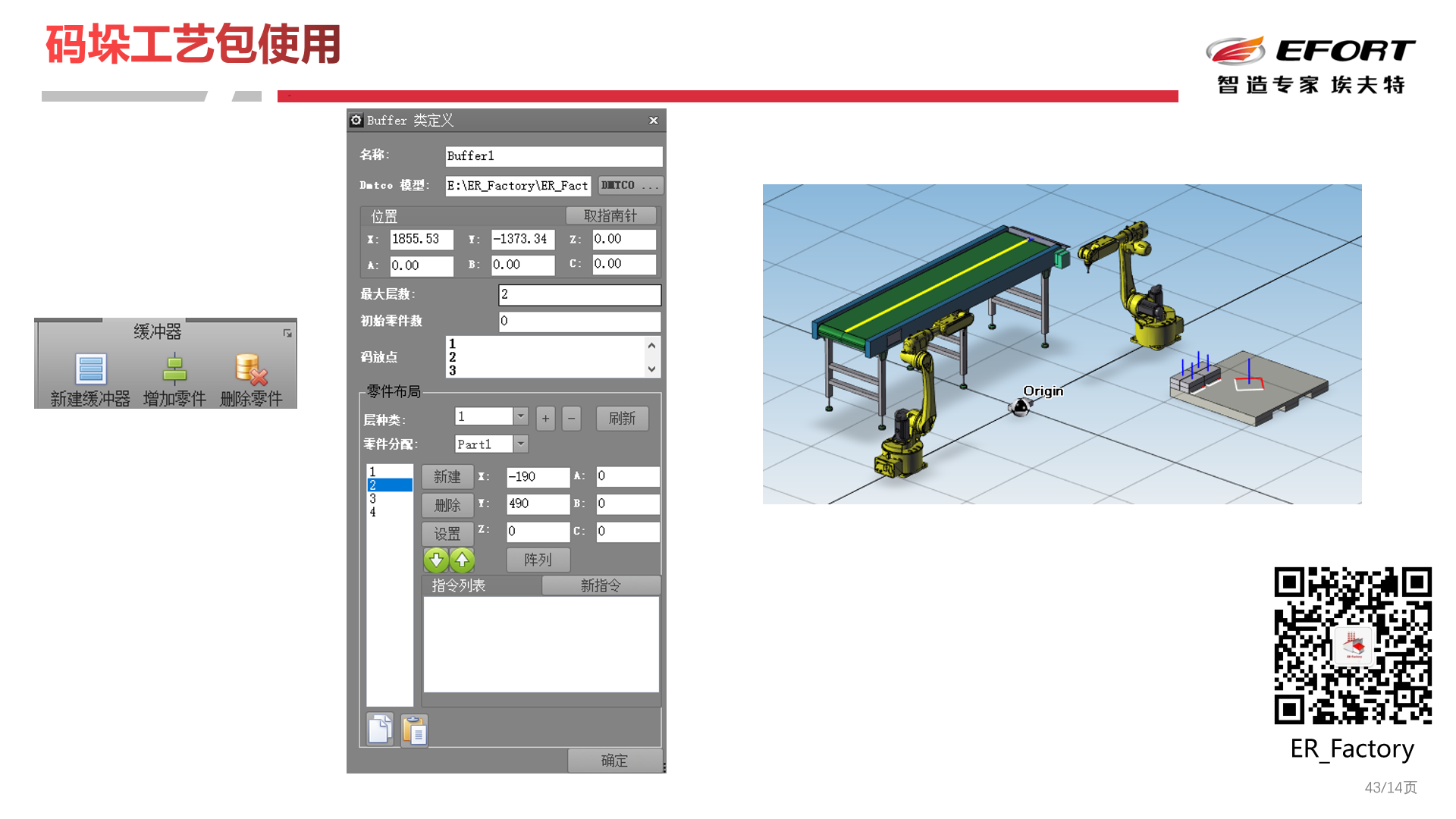Click the Delete Part (删除零件) icon
Viewport: 1456px width, 819px height.
click(251, 369)
